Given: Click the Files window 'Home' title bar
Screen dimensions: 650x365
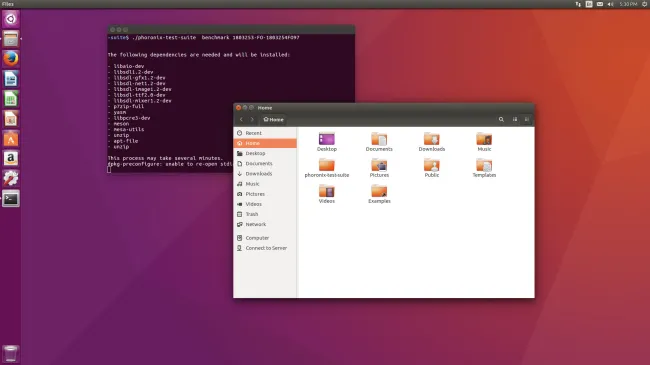Looking at the screenshot, I should (384, 107).
